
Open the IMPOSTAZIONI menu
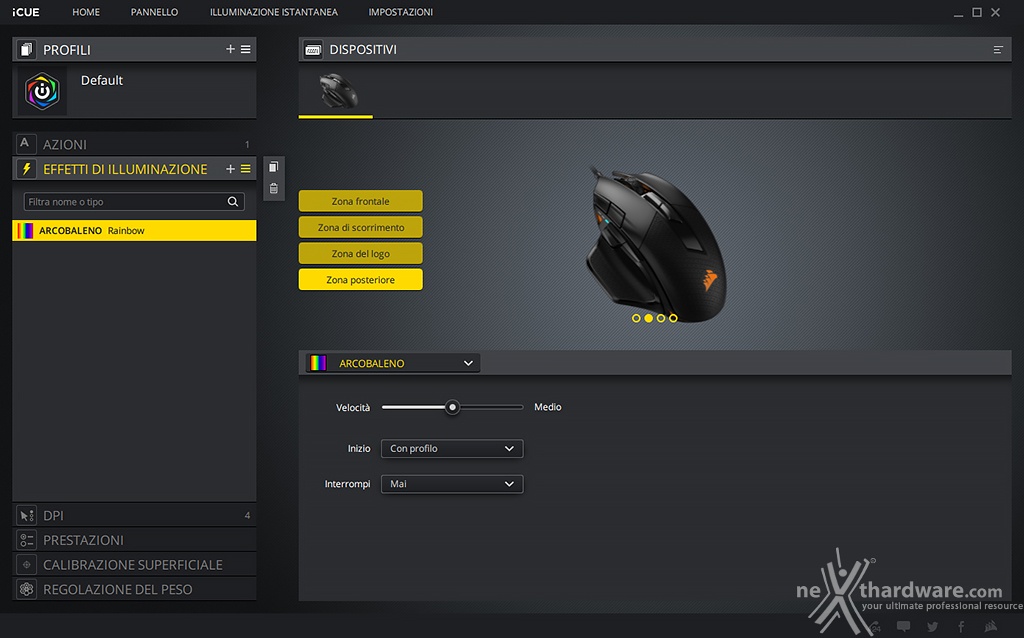[400, 12]
